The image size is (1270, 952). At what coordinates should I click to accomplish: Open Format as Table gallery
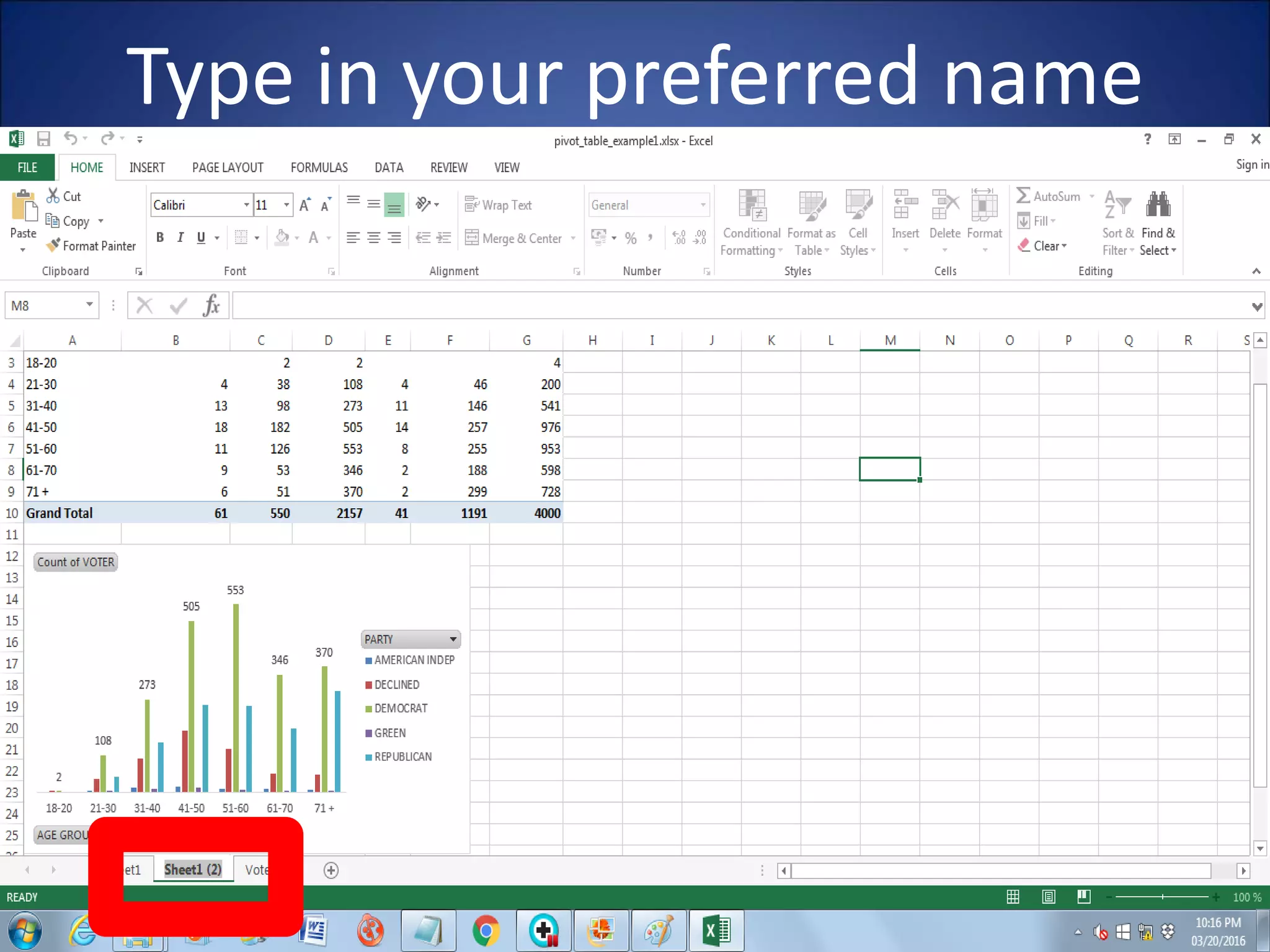pyautogui.click(x=811, y=223)
